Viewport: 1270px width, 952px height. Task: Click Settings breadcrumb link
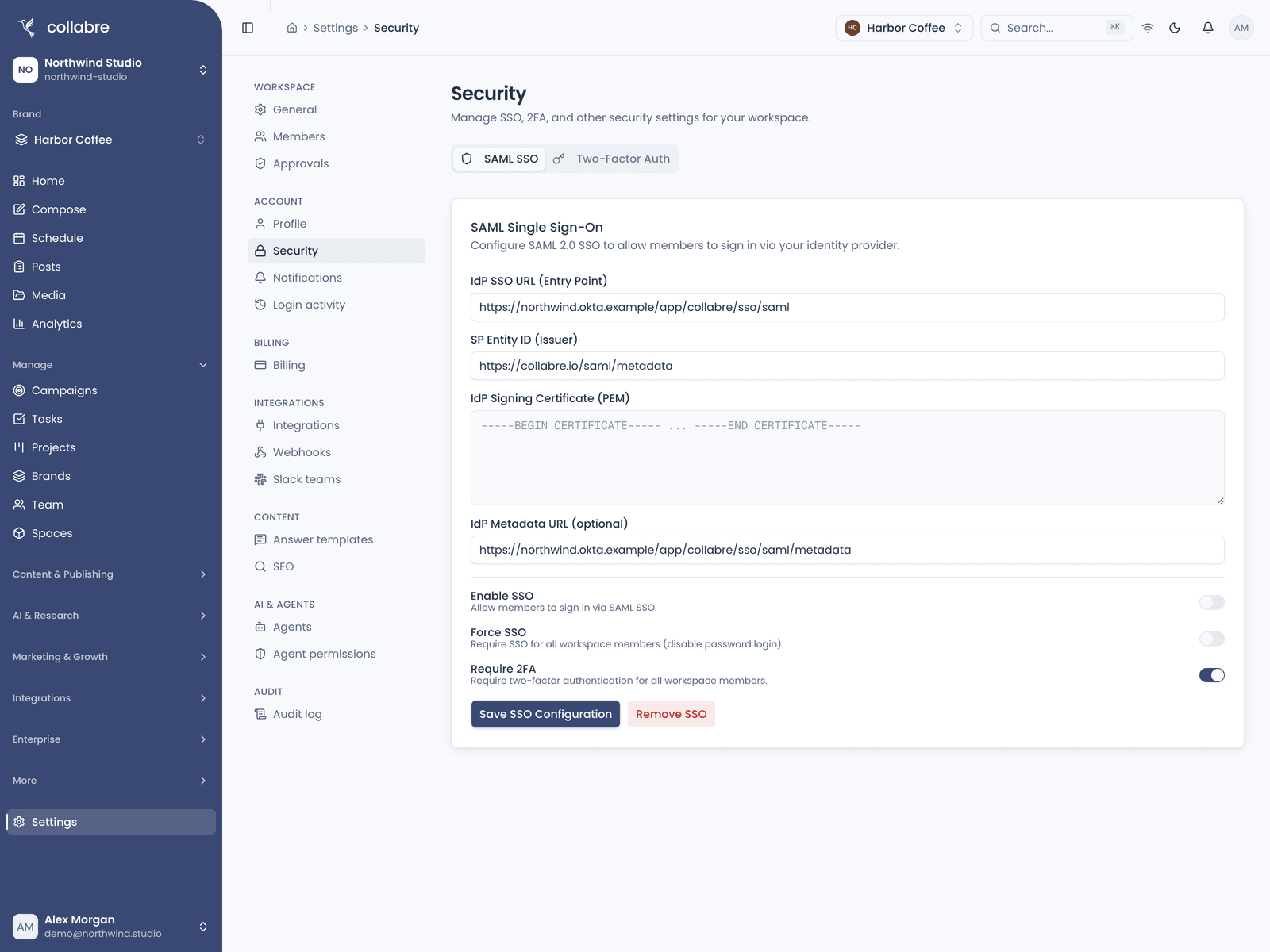(336, 28)
